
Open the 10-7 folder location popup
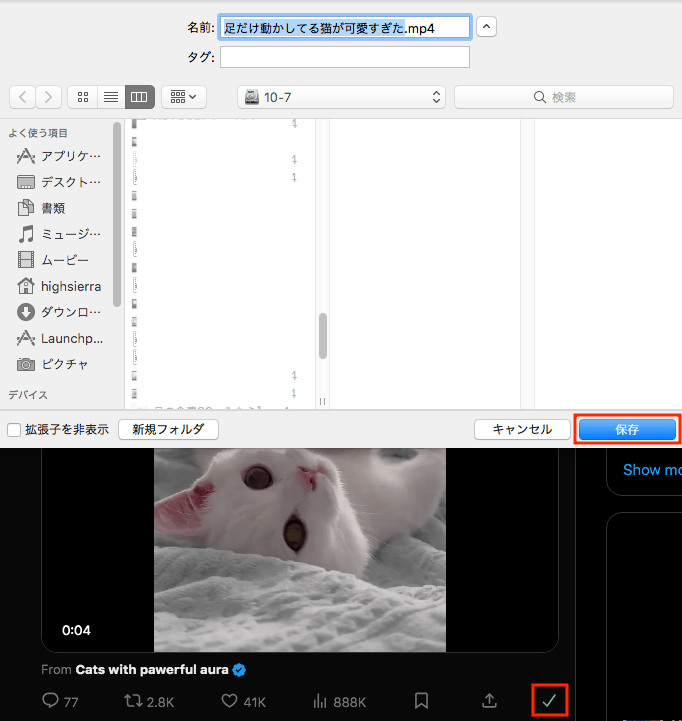341,97
